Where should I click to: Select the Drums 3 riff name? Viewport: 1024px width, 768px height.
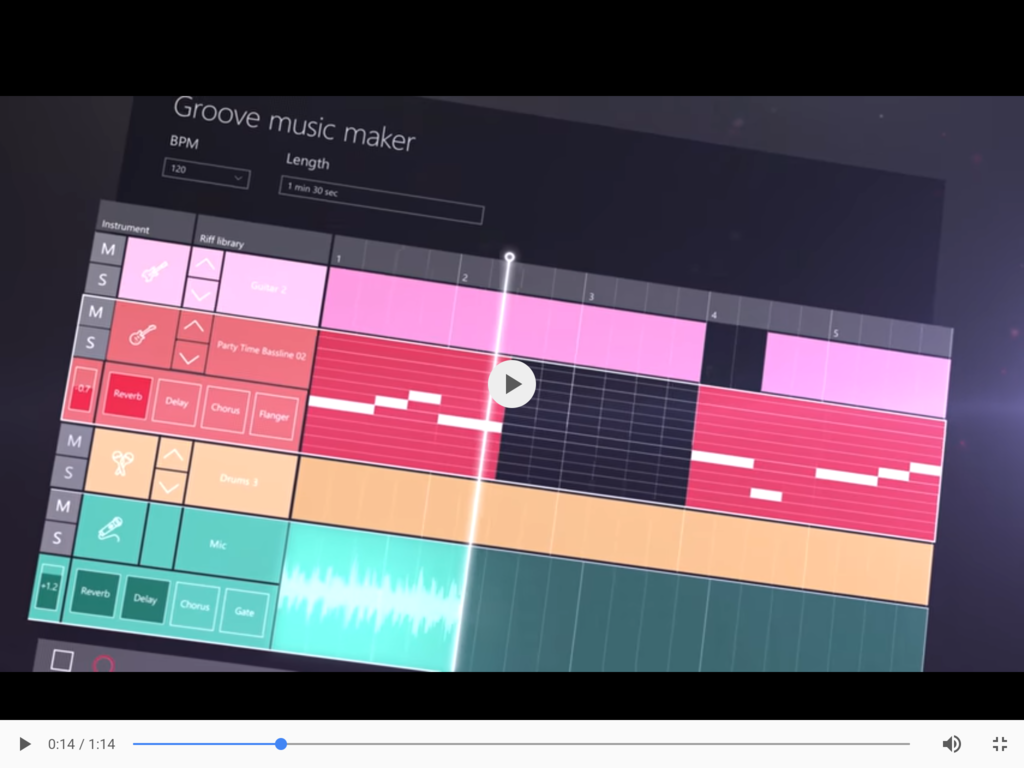[238, 479]
